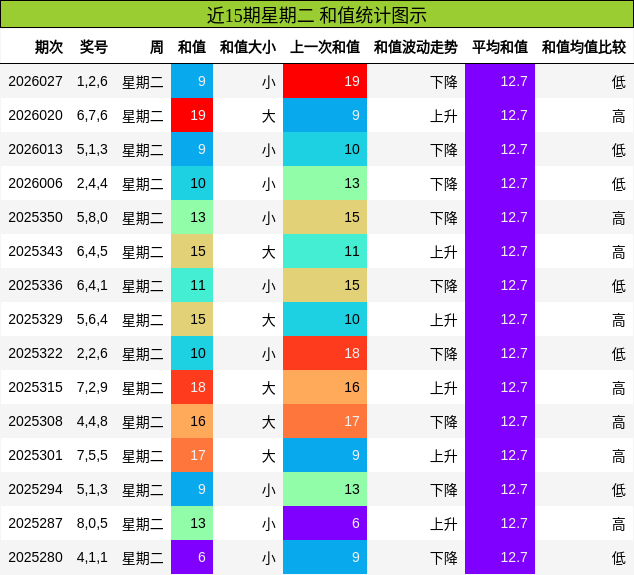The image size is (634, 575).
Task: Select period number 2025294
Action: 36,489
